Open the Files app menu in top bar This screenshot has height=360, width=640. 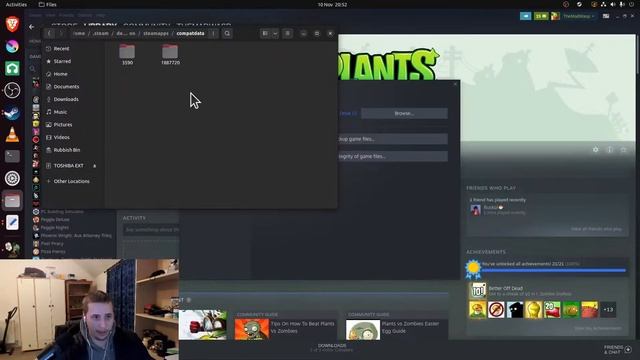[47, 4]
